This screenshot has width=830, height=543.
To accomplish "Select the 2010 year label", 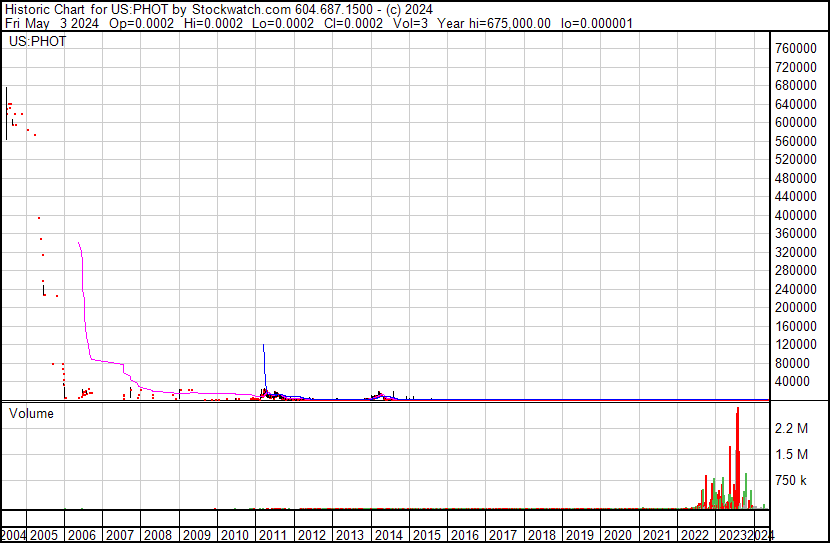I will coord(235,535).
